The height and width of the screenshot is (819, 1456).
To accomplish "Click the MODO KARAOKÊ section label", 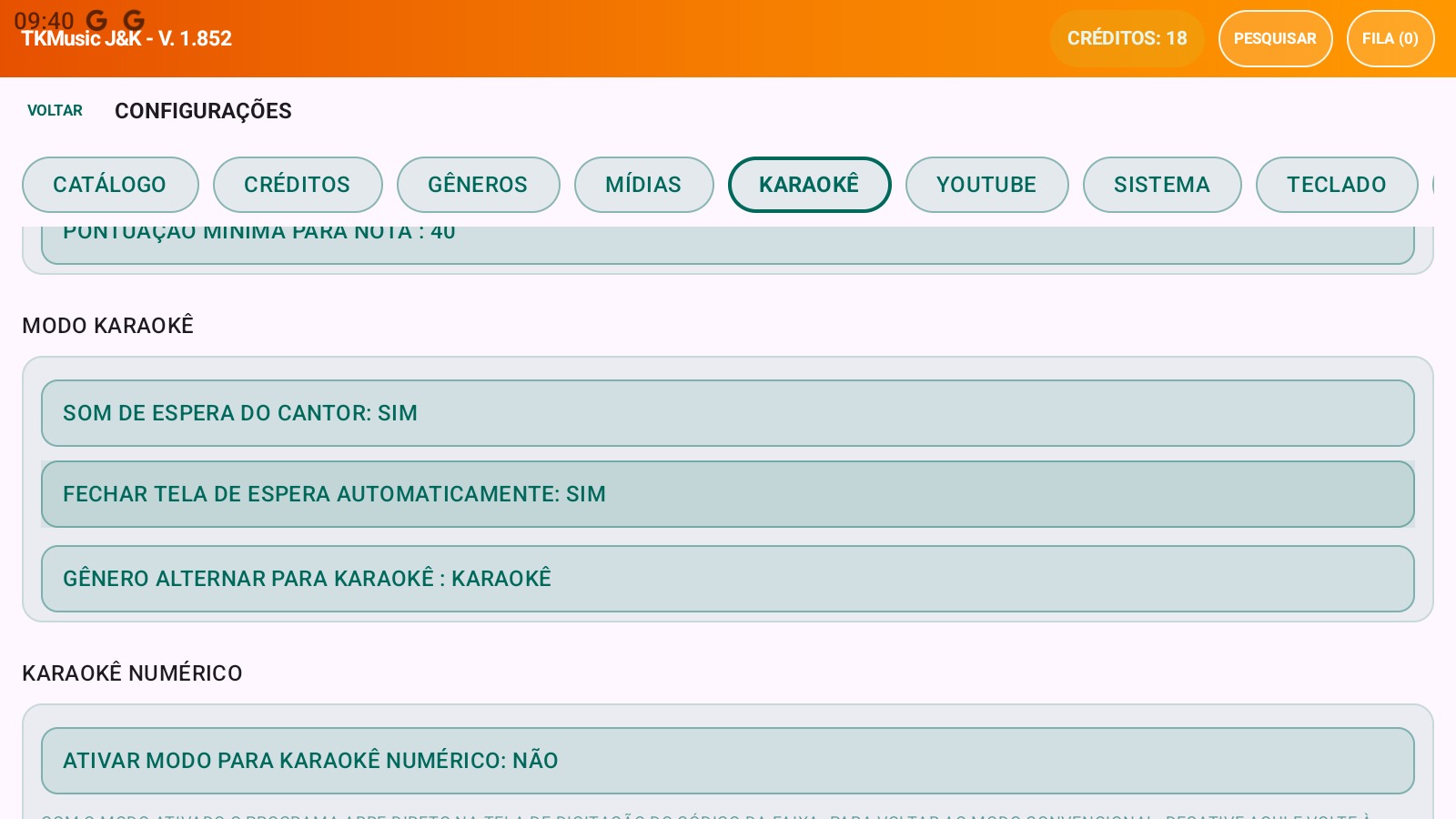I will tap(108, 326).
